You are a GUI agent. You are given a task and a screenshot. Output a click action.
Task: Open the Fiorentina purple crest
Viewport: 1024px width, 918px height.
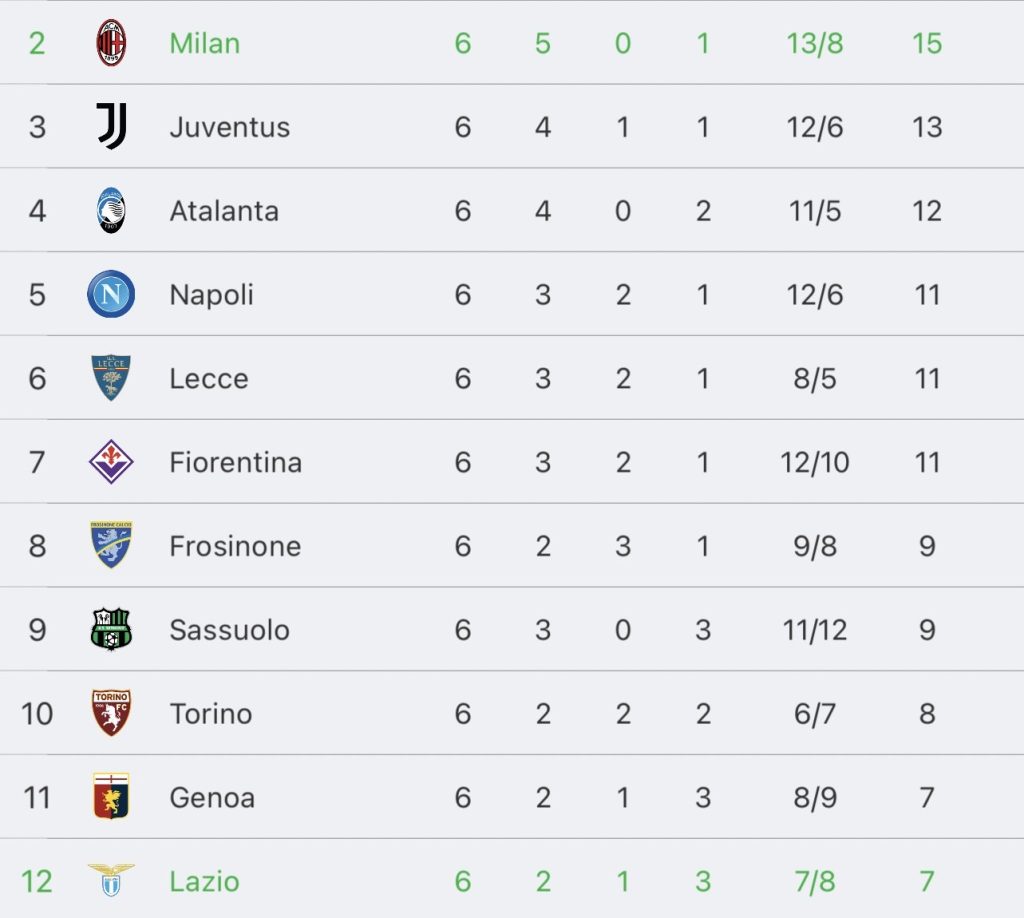(111, 462)
